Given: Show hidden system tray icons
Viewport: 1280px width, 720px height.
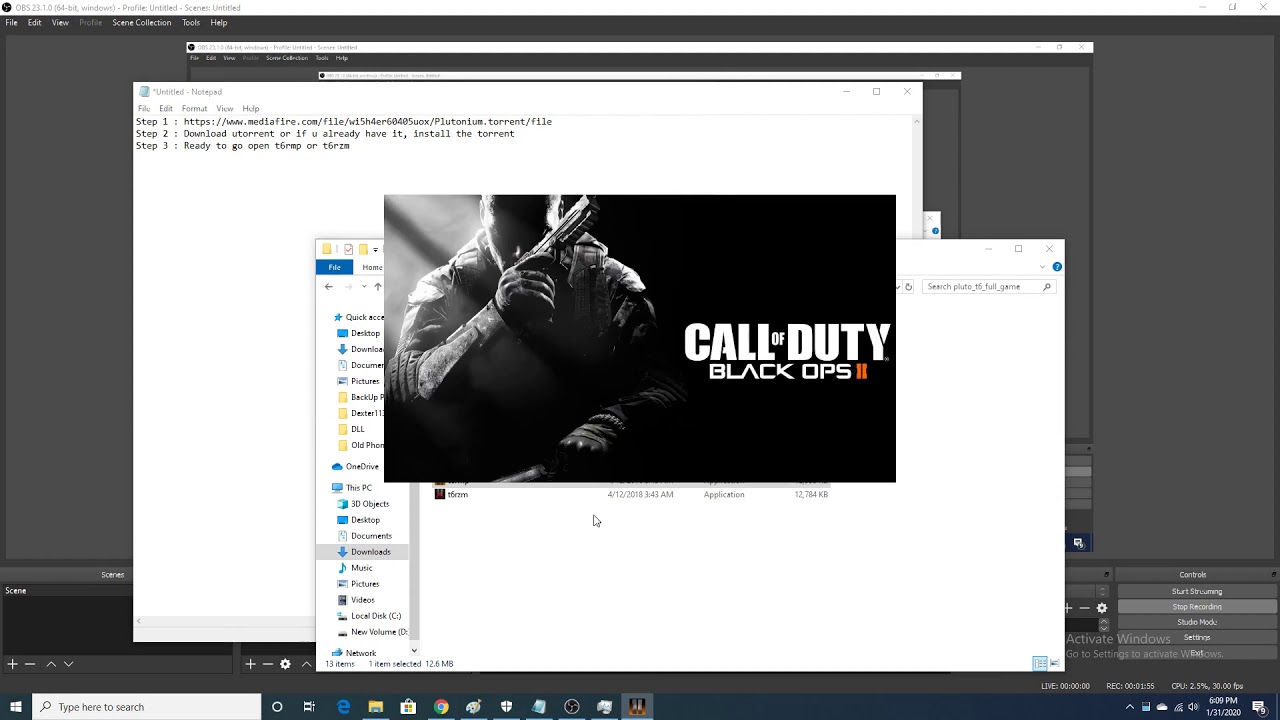Looking at the screenshot, I should 1130,707.
